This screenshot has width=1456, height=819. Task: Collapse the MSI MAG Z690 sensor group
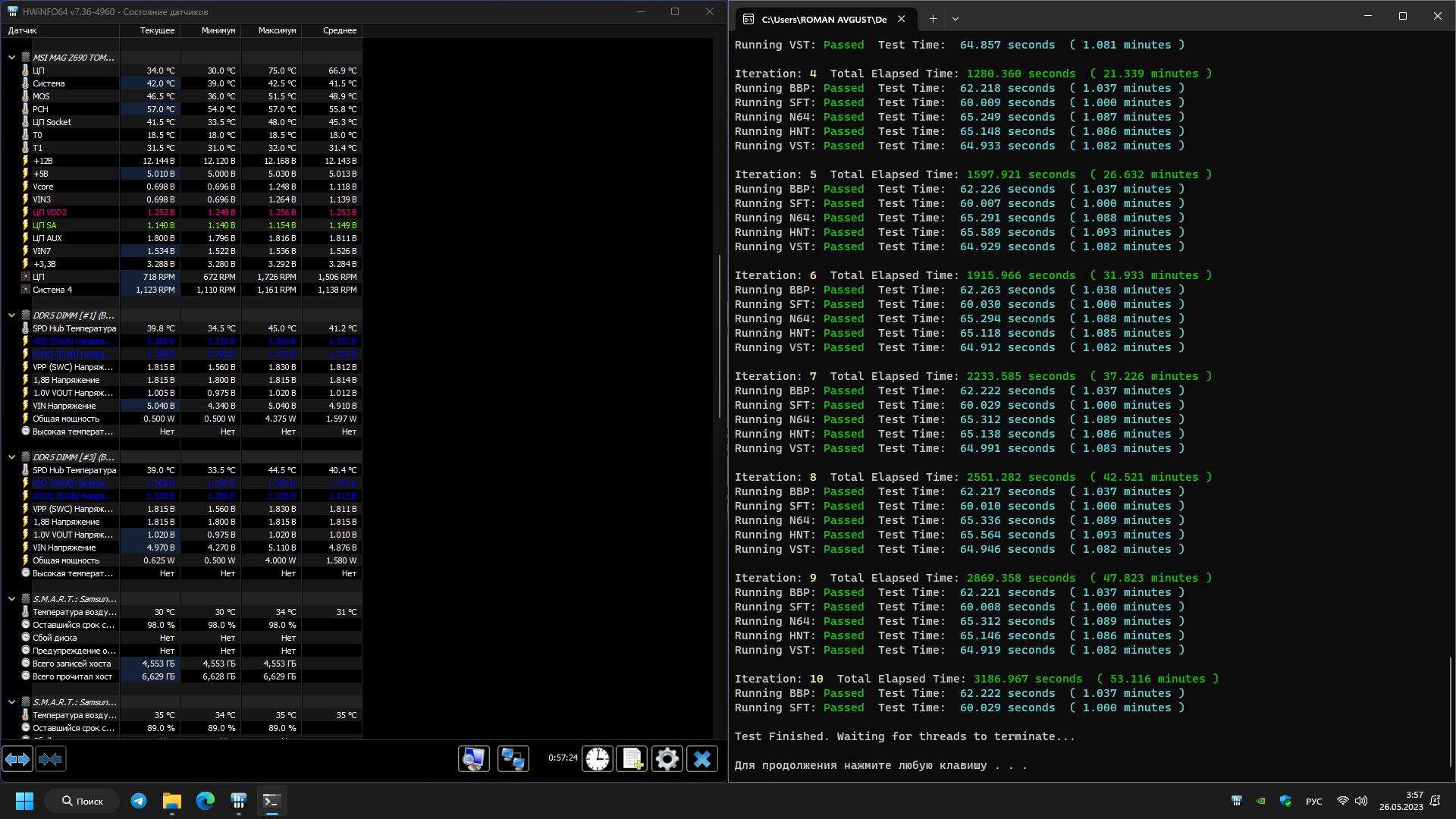(x=11, y=58)
